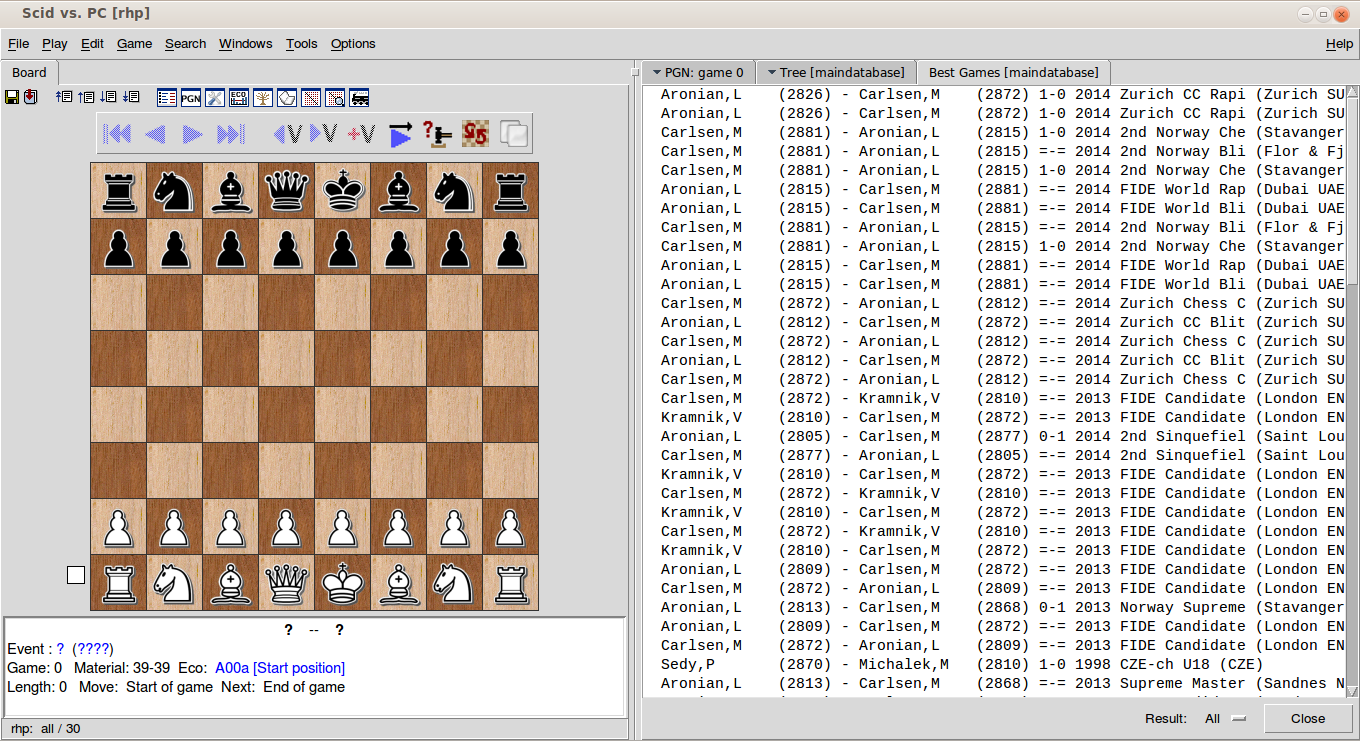Viewport: 1360px width, 741px height.
Task: Open the Edit menu
Action: [92, 43]
